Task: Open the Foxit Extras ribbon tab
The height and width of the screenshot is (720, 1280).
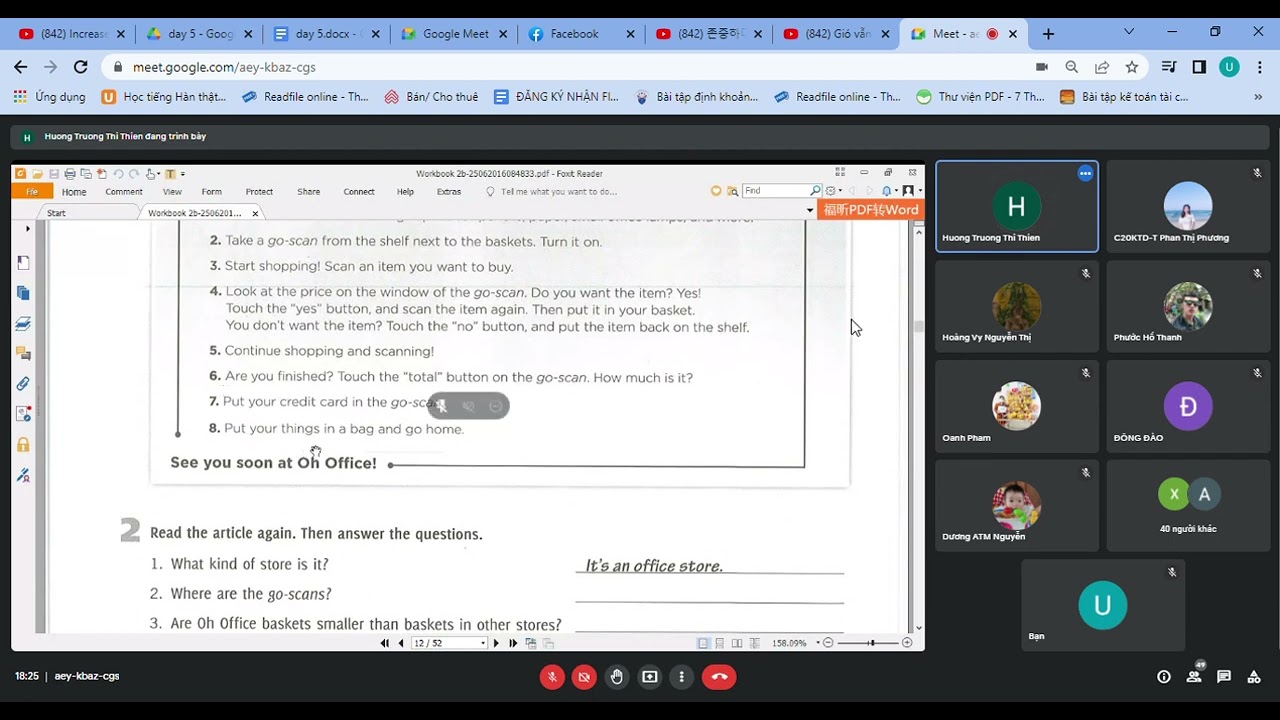Action: (449, 192)
